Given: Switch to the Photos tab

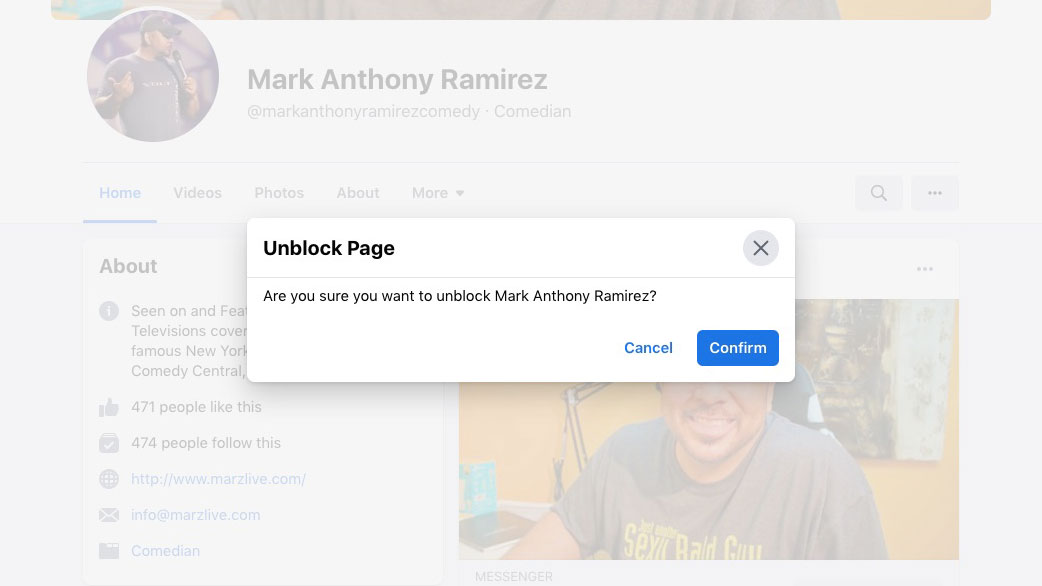Looking at the screenshot, I should pos(279,193).
